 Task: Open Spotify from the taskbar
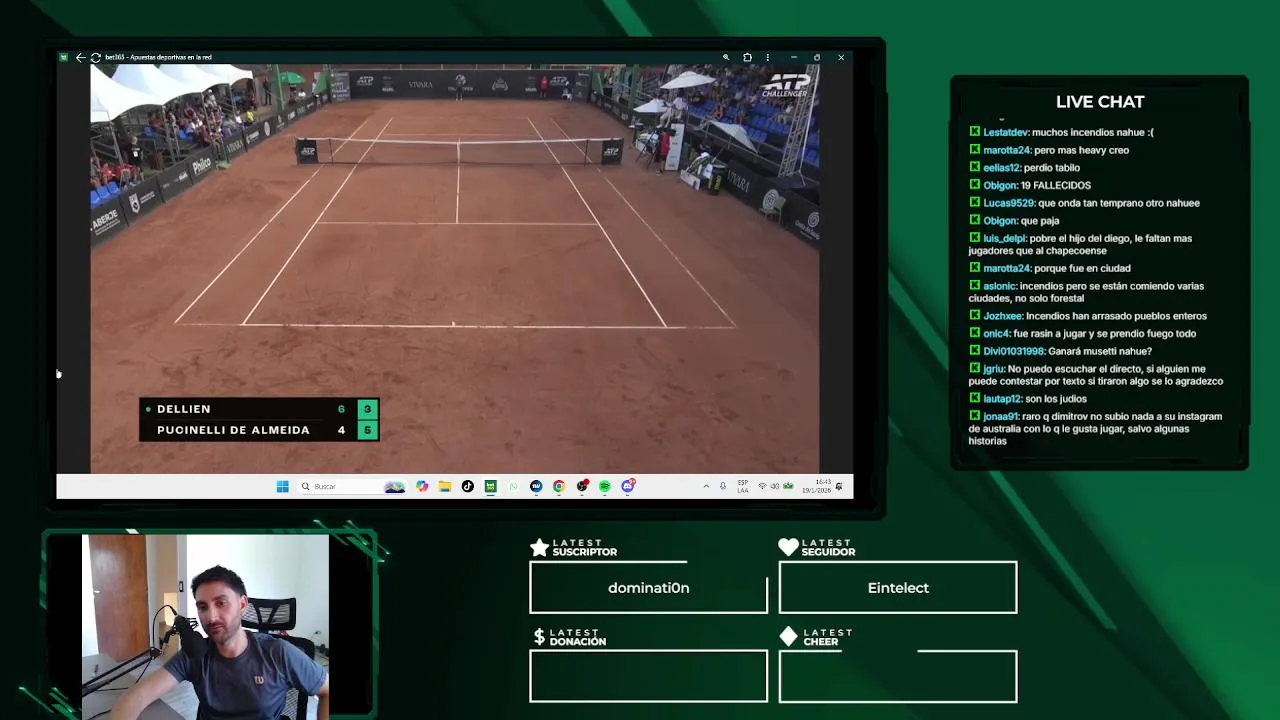click(x=605, y=486)
